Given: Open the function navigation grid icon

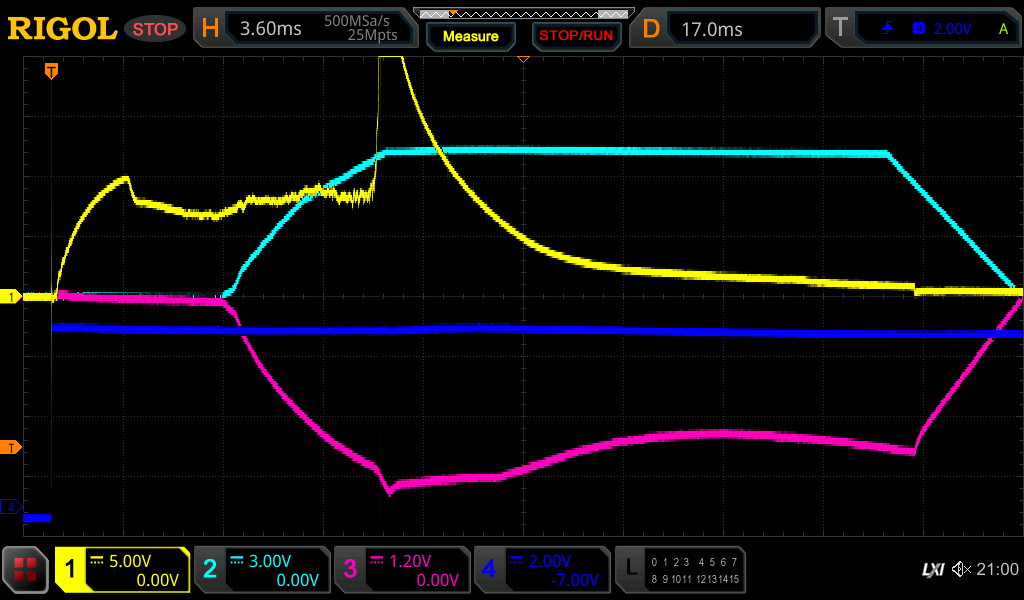Looking at the screenshot, I should click(26, 570).
